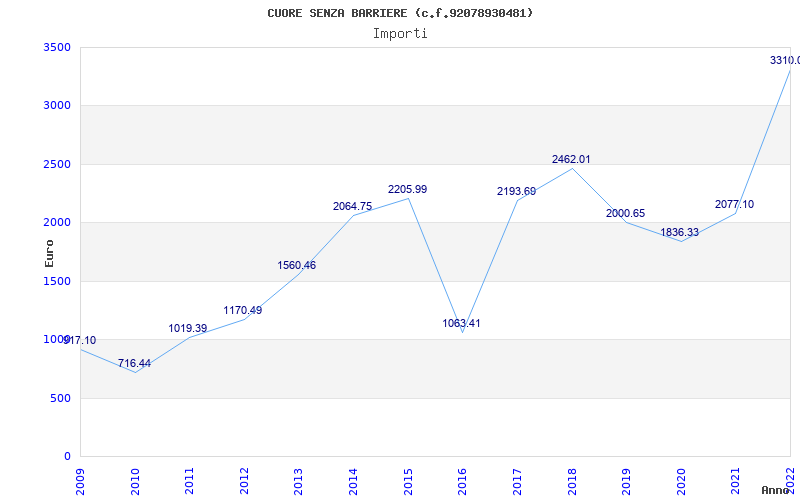Click the Anno axis label
Screen dimensions: 800x500
(775, 490)
